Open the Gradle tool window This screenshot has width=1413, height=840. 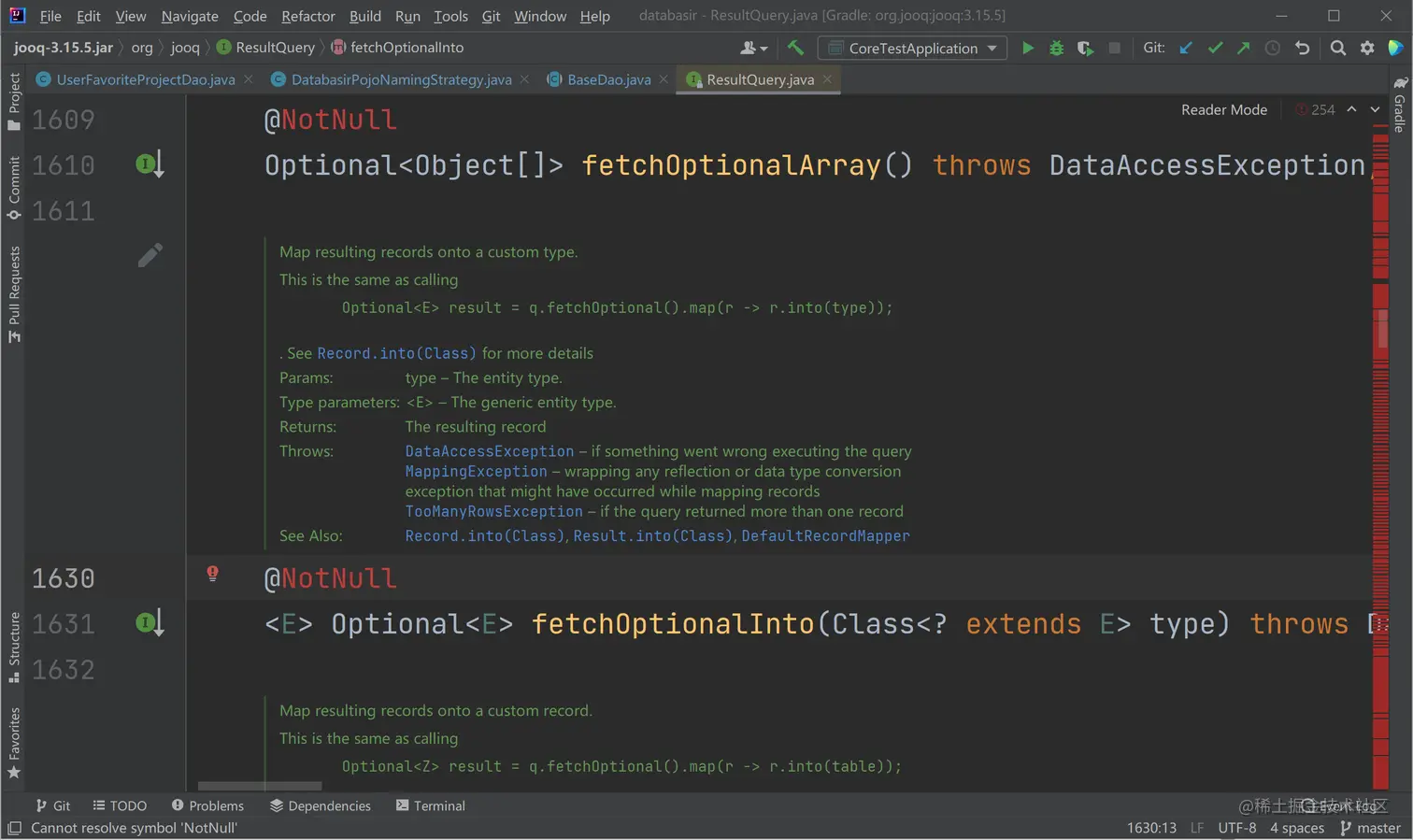coord(1399,105)
